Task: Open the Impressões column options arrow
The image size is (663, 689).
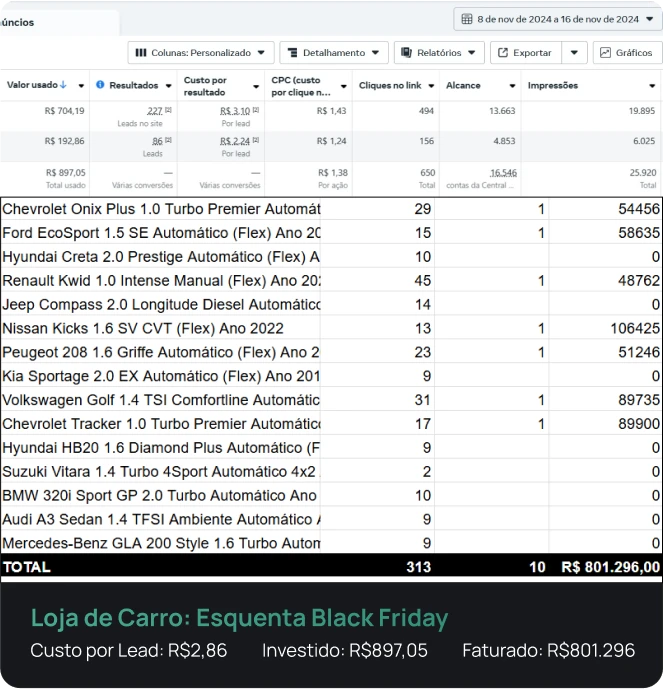Action: click(x=652, y=86)
